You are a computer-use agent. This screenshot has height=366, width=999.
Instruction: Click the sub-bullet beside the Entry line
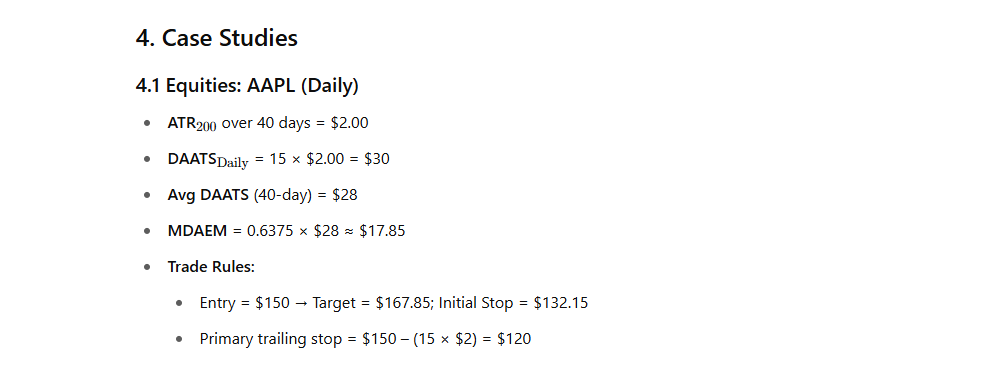pos(180,303)
